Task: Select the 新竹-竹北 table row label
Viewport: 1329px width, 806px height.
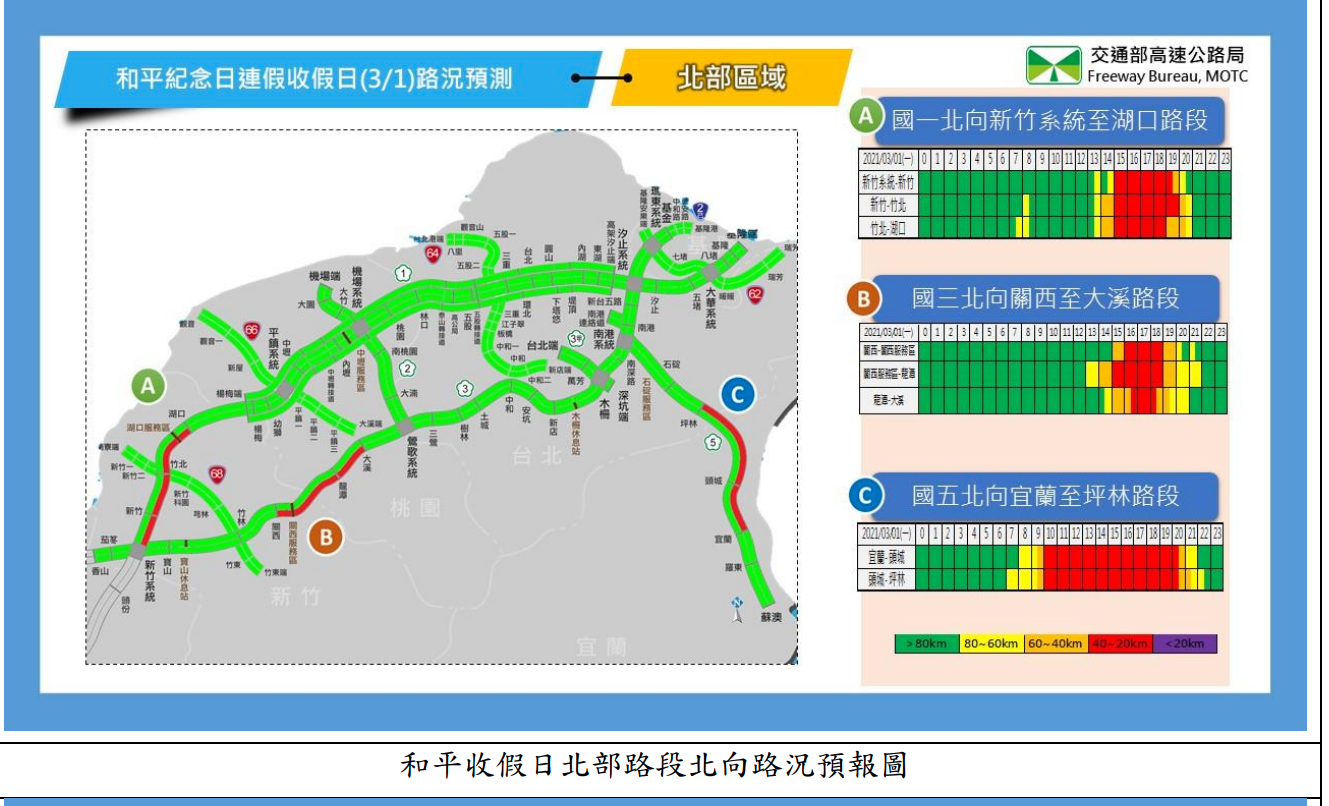Action: pyautogui.click(x=888, y=205)
